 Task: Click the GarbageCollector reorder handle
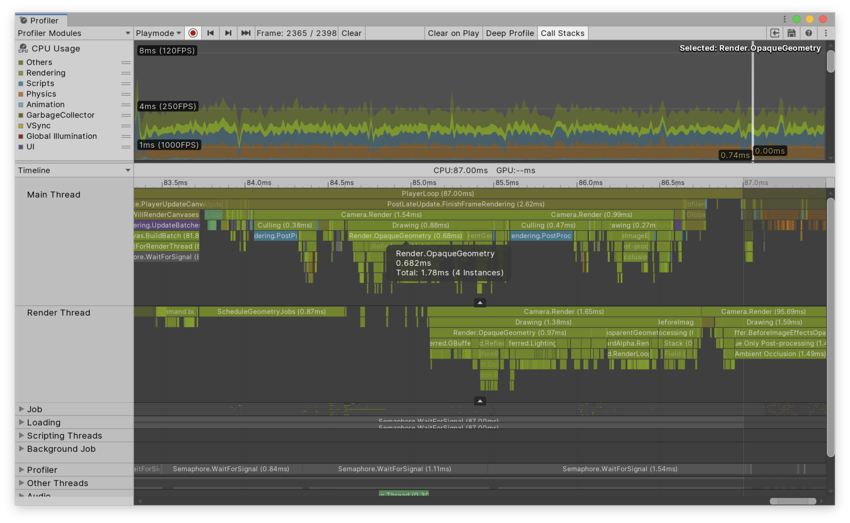coord(126,115)
